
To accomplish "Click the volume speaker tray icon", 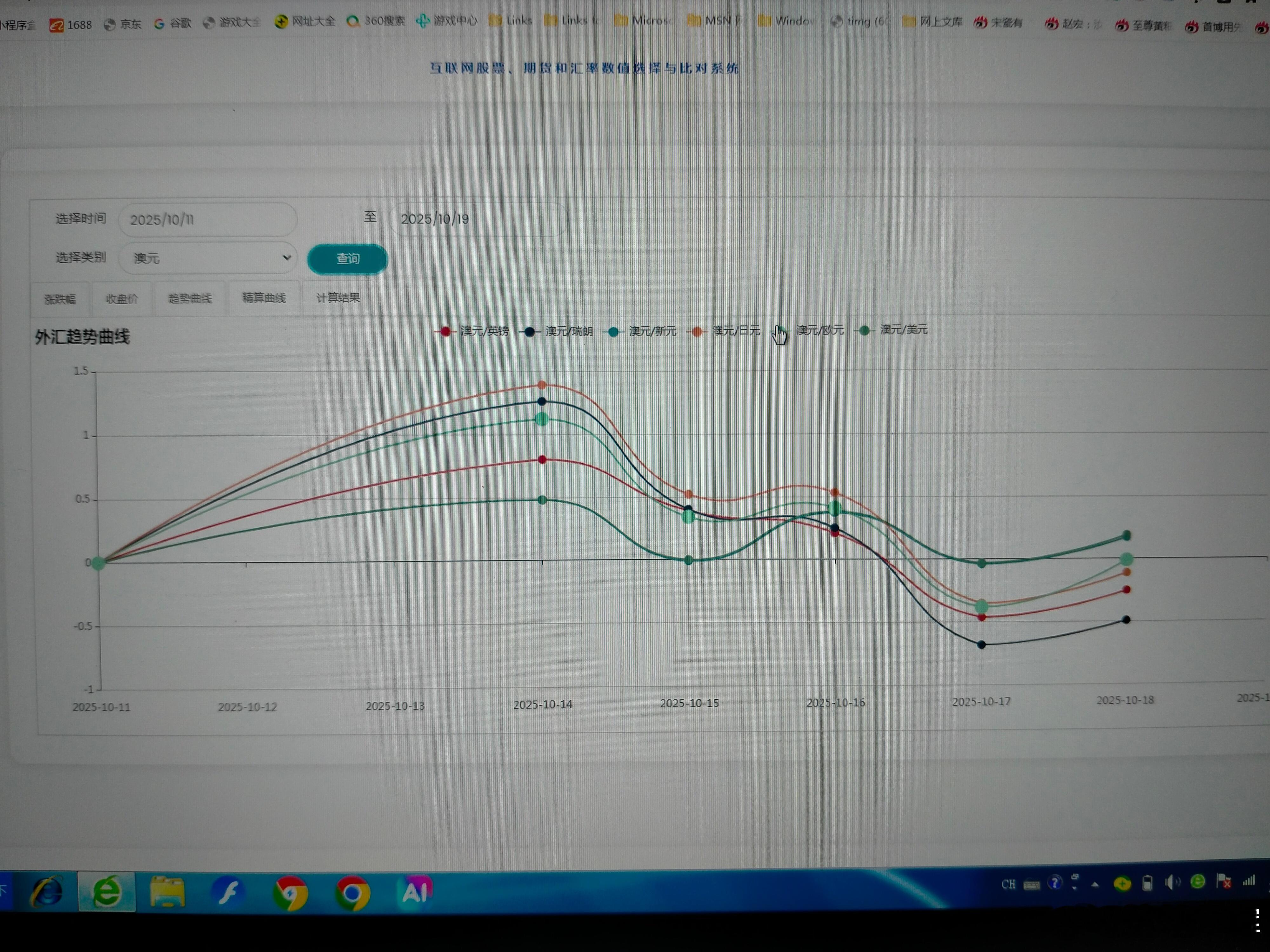I will [x=1172, y=883].
